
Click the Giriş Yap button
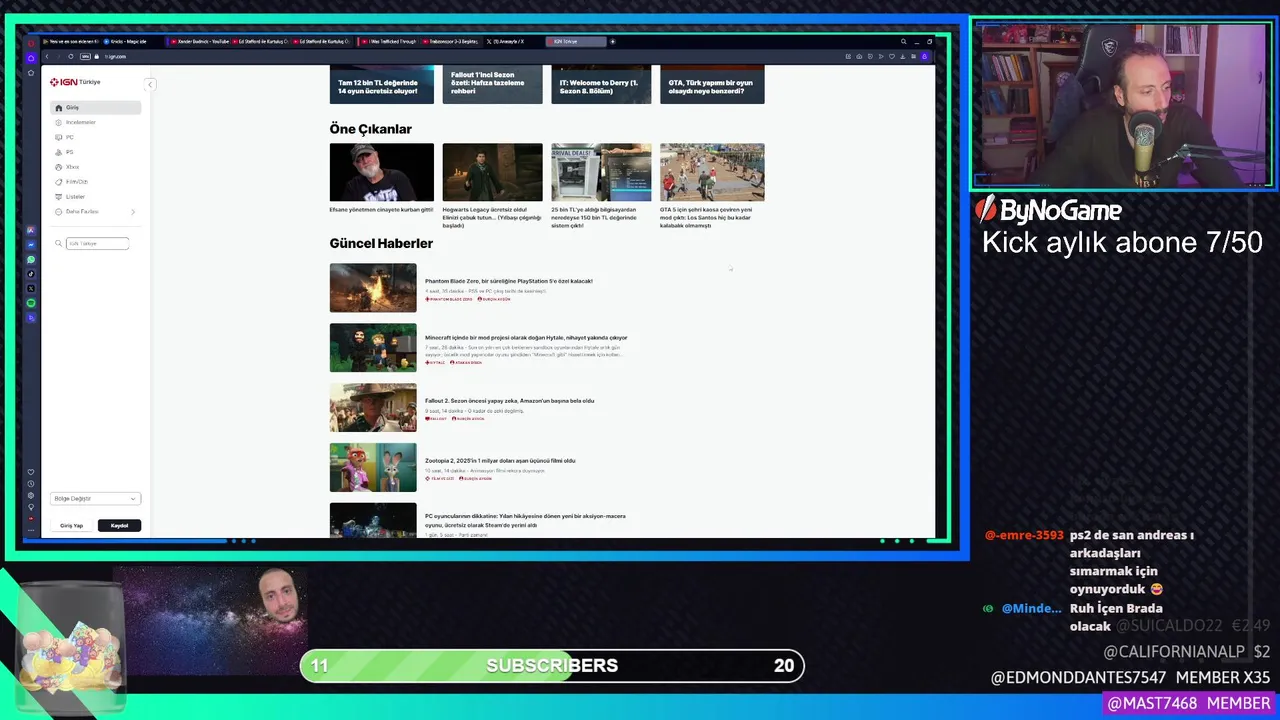72,525
